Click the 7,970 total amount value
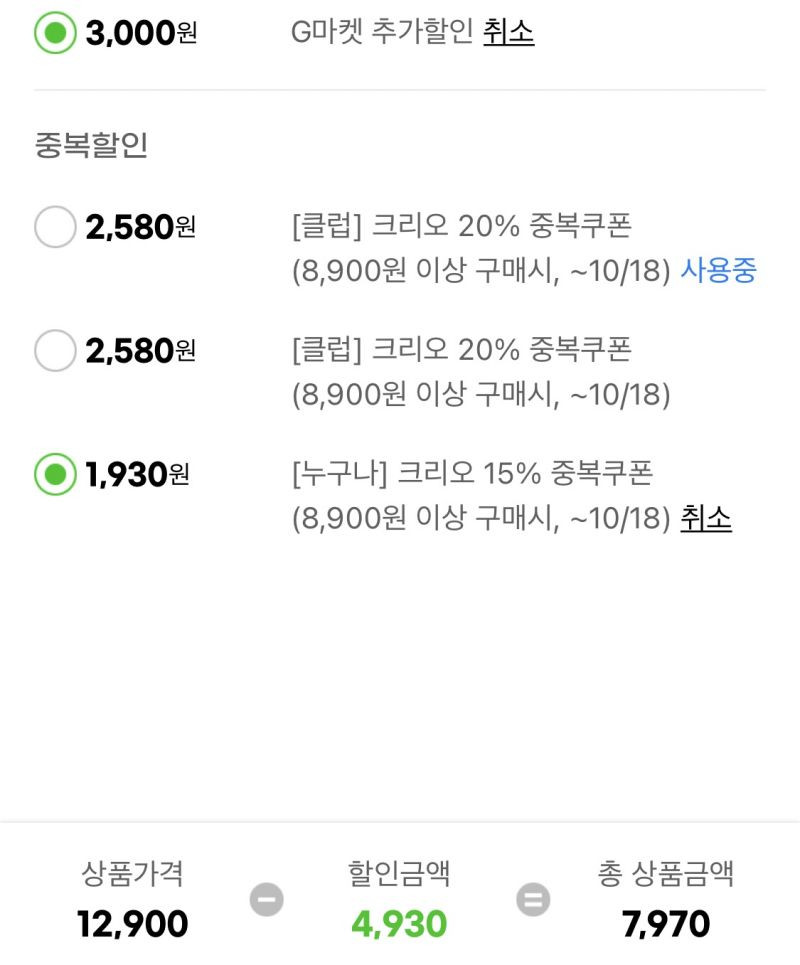The width and height of the screenshot is (800, 965). pos(666,924)
